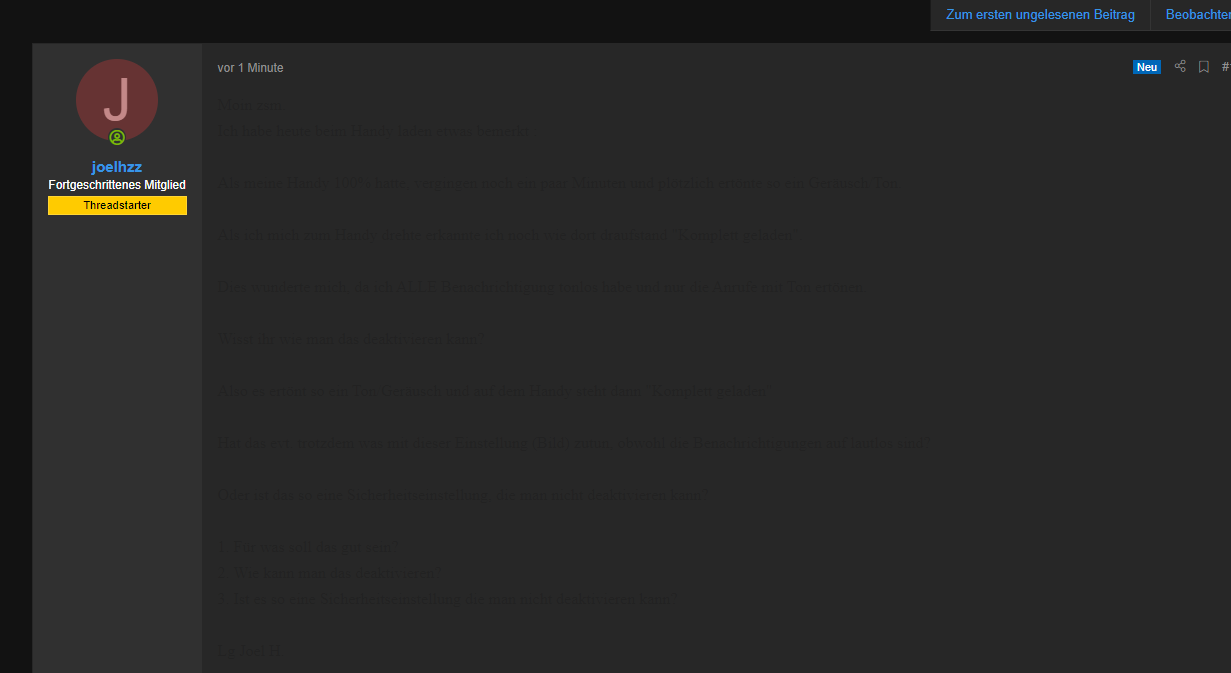Click the Fortgeschrittenes Mitglied rank label
Viewport: 1231px width, 673px height.
[x=117, y=185]
